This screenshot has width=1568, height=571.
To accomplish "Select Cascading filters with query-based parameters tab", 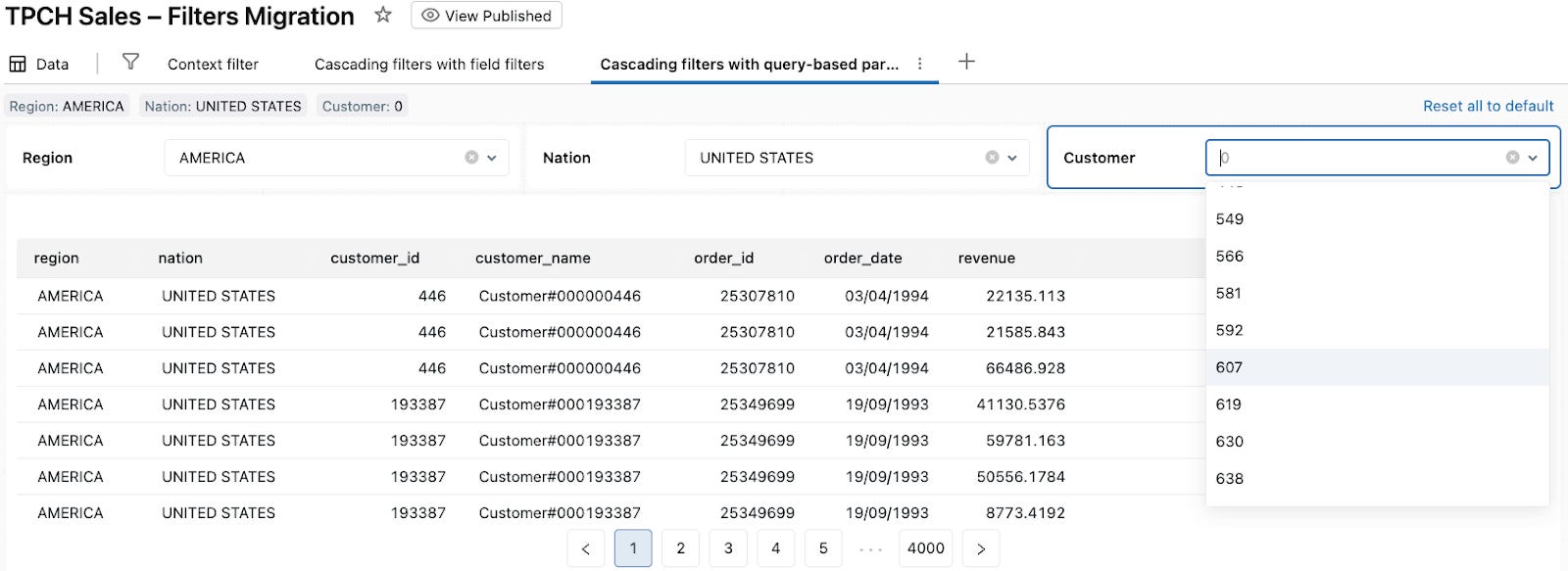I will pyautogui.click(x=749, y=64).
